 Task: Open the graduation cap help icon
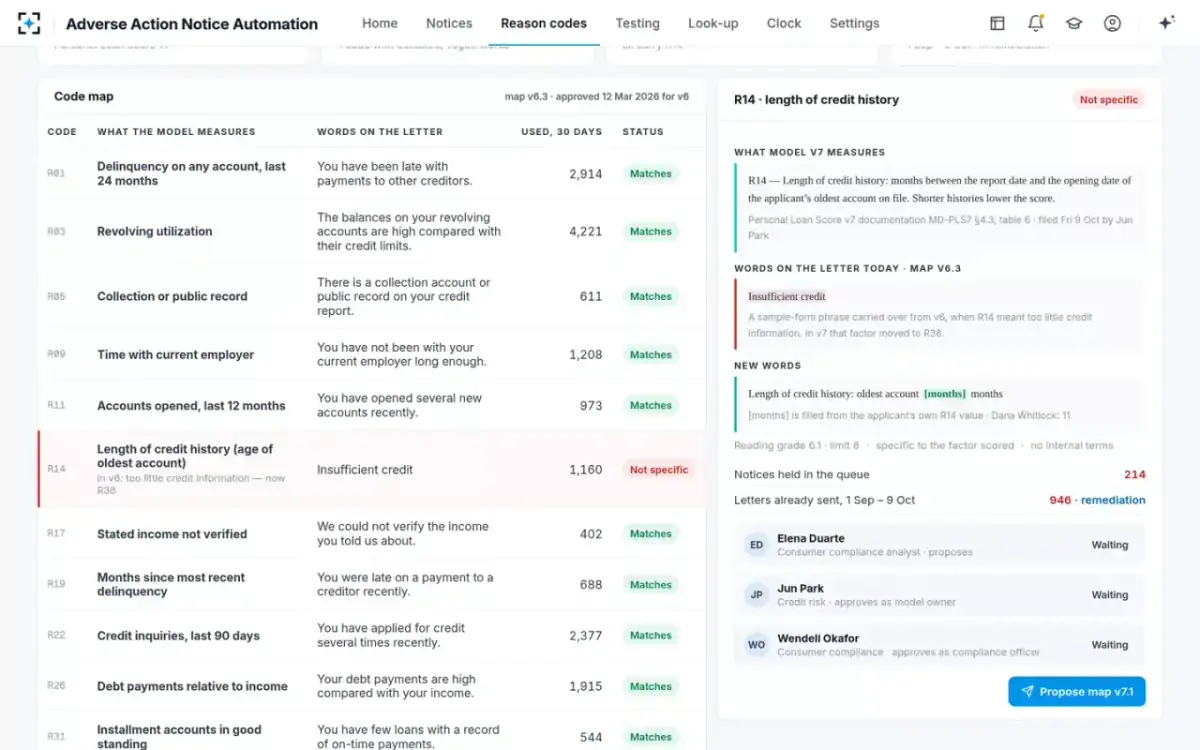(x=1074, y=23)
